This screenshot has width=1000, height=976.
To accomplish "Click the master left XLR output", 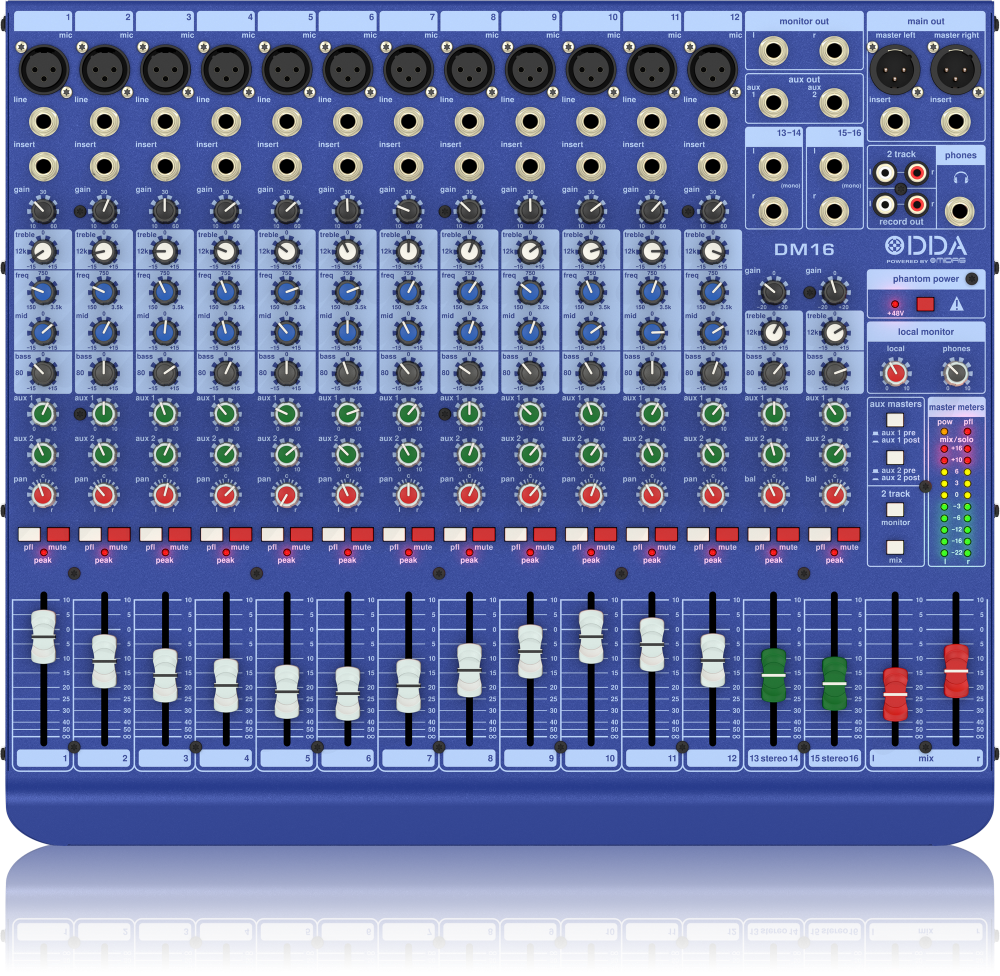I will [x=895, y=70].
